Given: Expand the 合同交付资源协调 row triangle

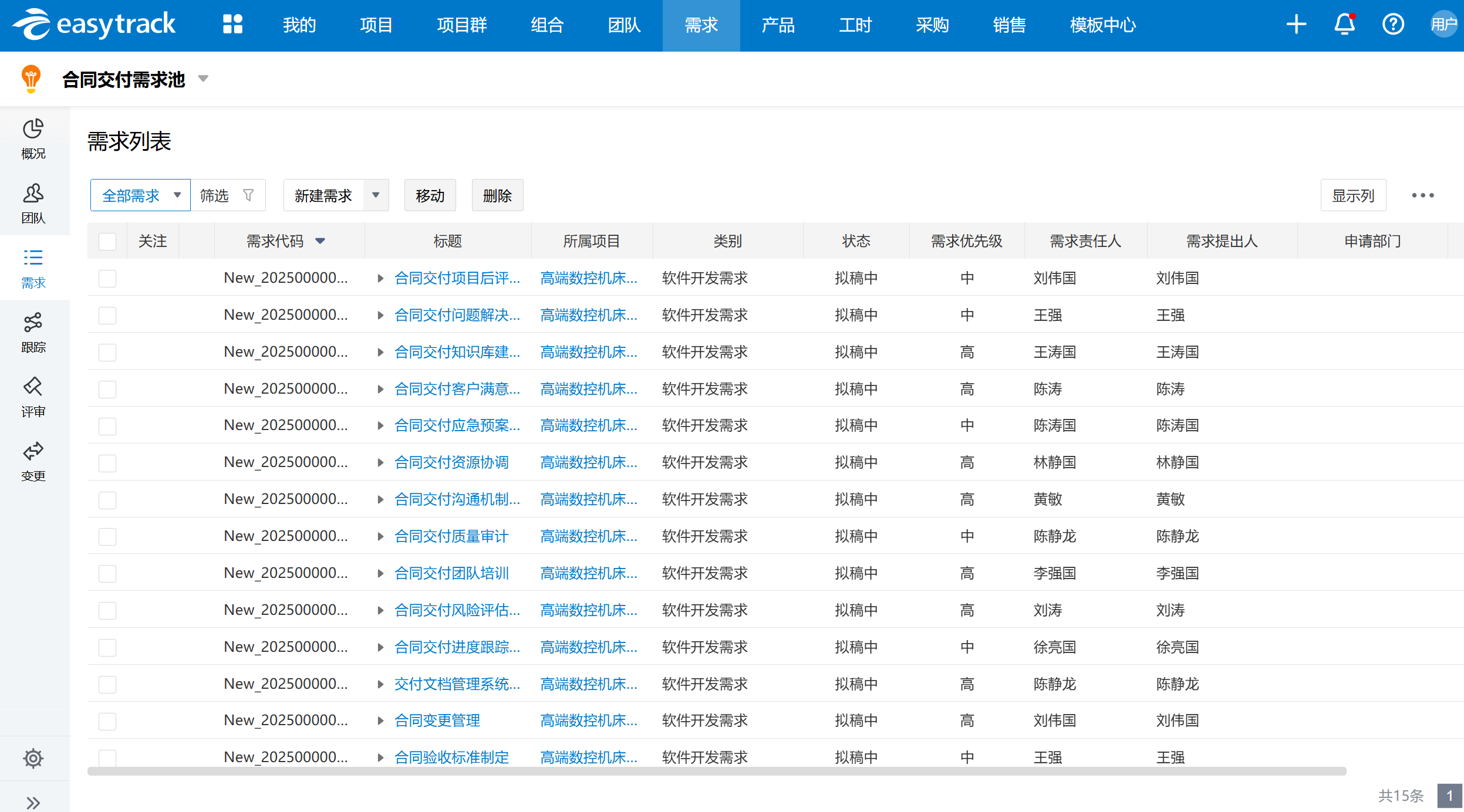Looking at the screenshot, I should click(x=380, y=462).
